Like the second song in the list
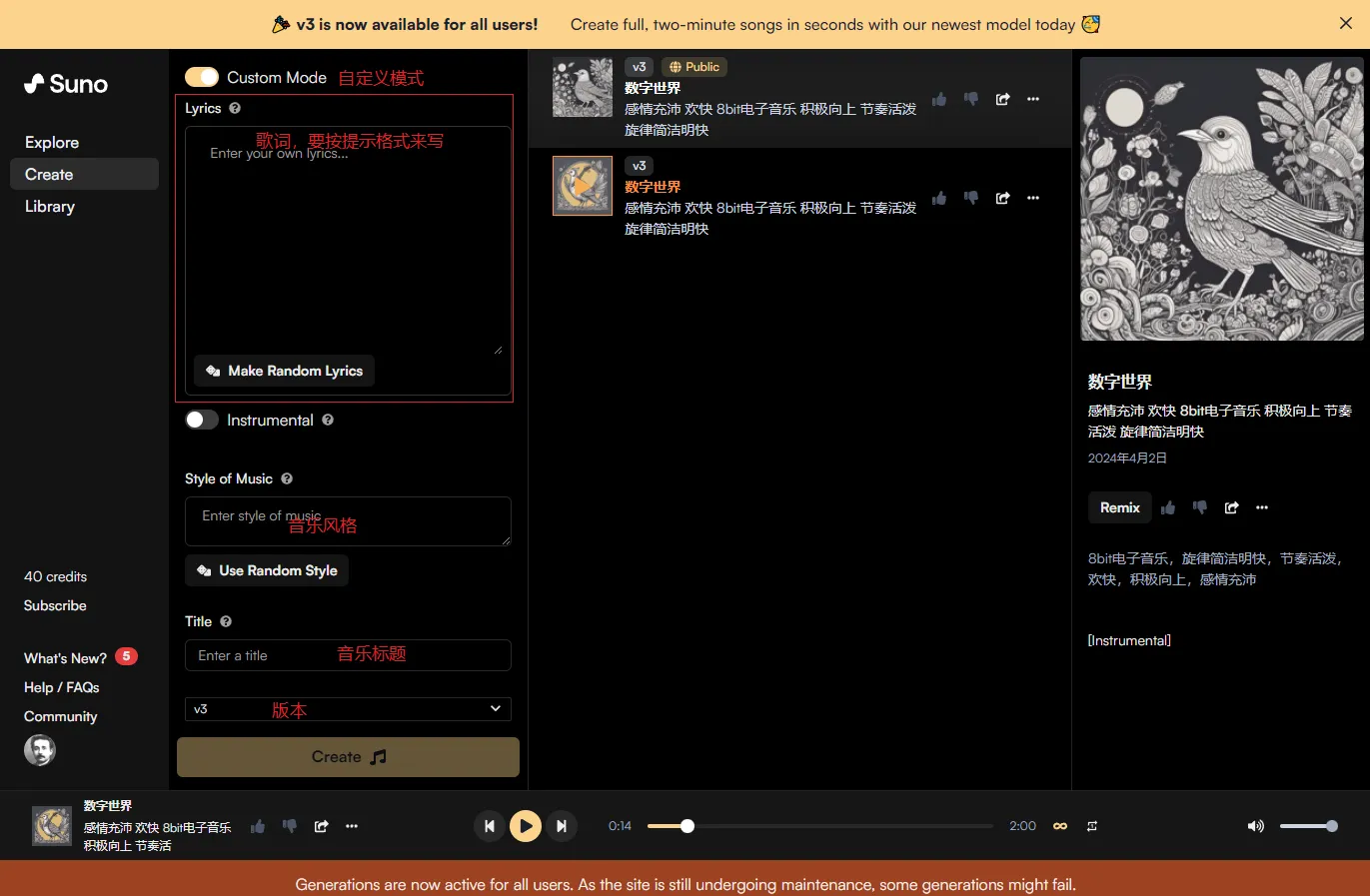Image resolution: width=1370 pixels, height=896 pixels. click(939, 198)
